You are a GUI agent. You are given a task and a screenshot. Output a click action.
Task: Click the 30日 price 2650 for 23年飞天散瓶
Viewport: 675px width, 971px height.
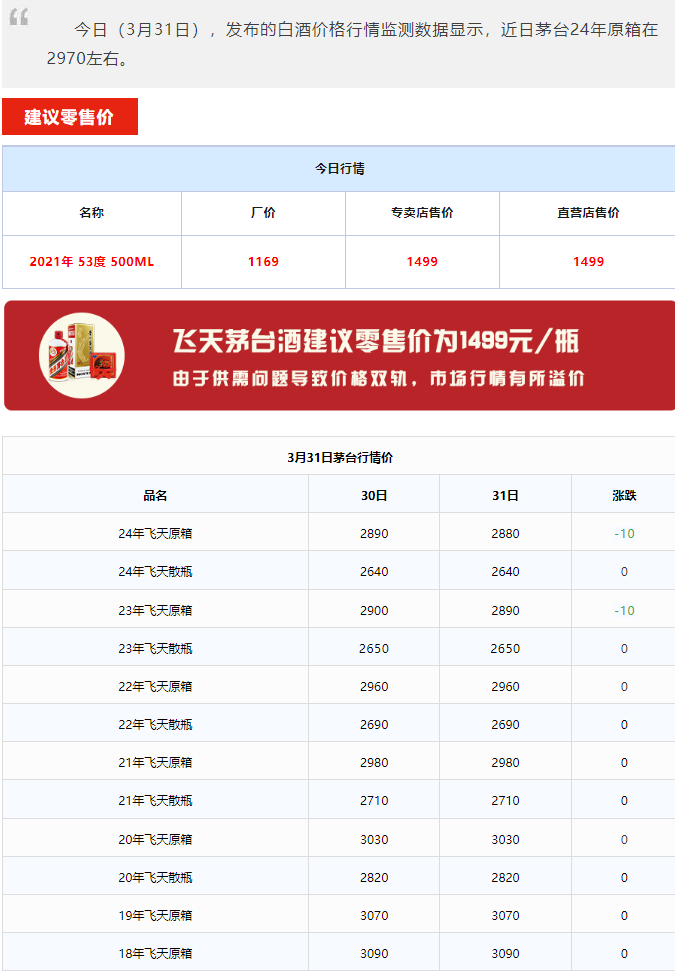pyautogui.click(x=374, y=648)
